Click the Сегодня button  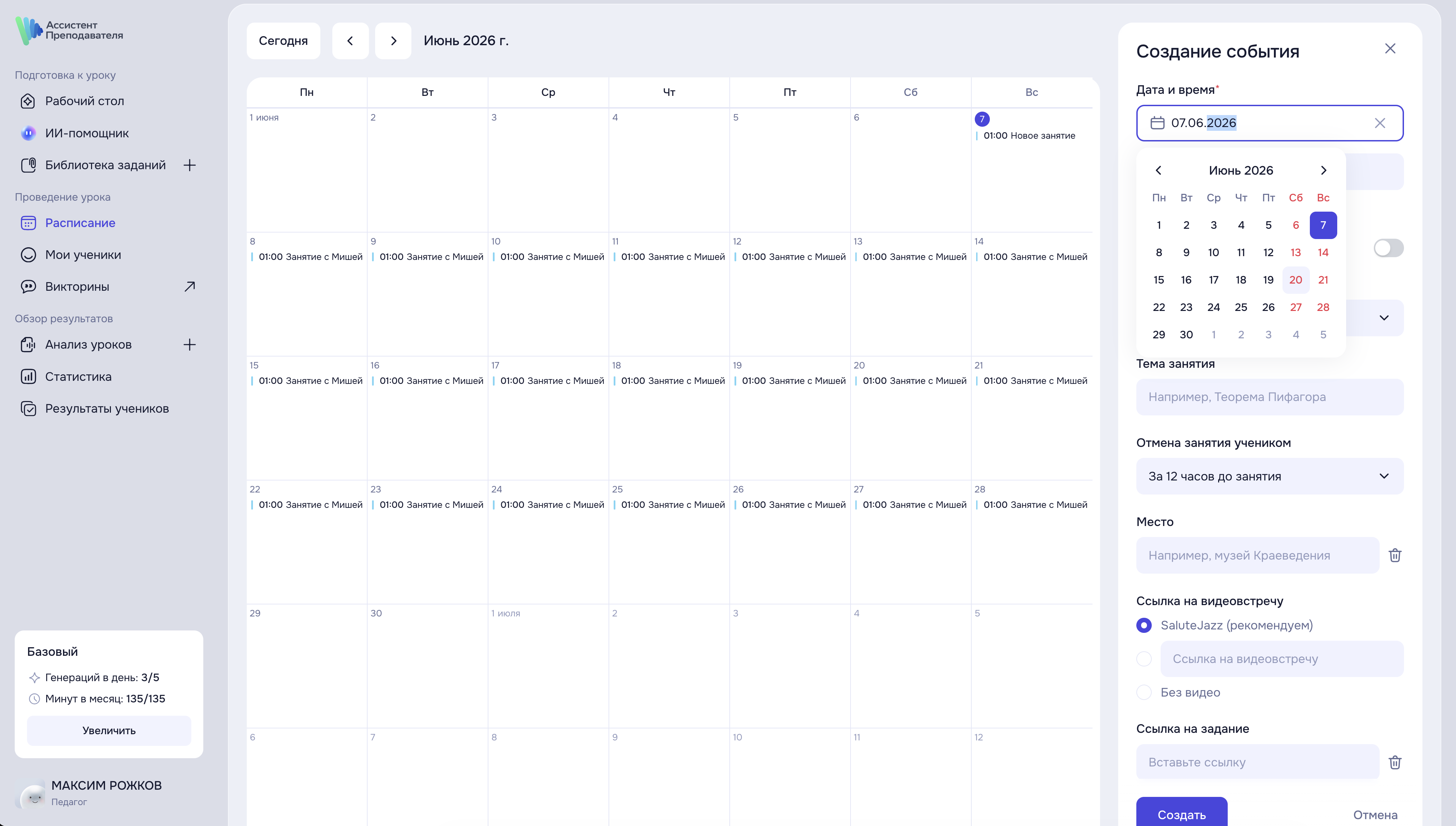[283, 41]
